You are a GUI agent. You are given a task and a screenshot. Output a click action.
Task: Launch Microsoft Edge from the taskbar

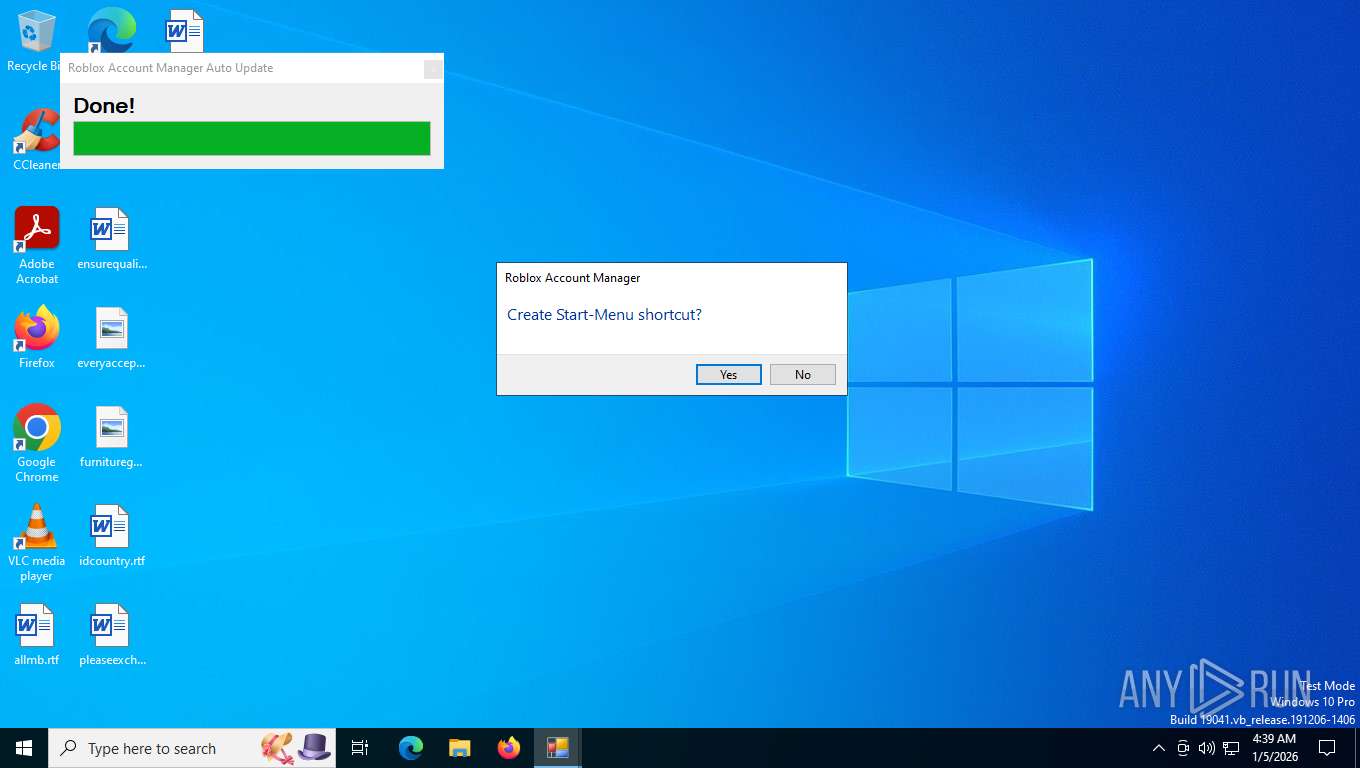(410, 748)
